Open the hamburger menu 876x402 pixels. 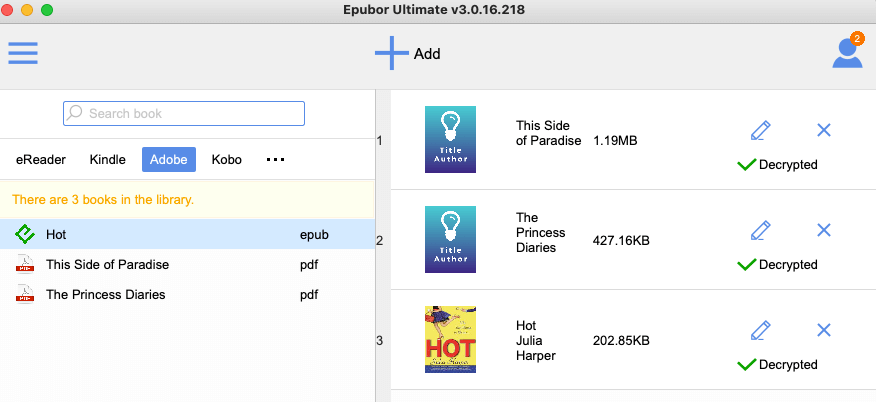pos(23,53)
